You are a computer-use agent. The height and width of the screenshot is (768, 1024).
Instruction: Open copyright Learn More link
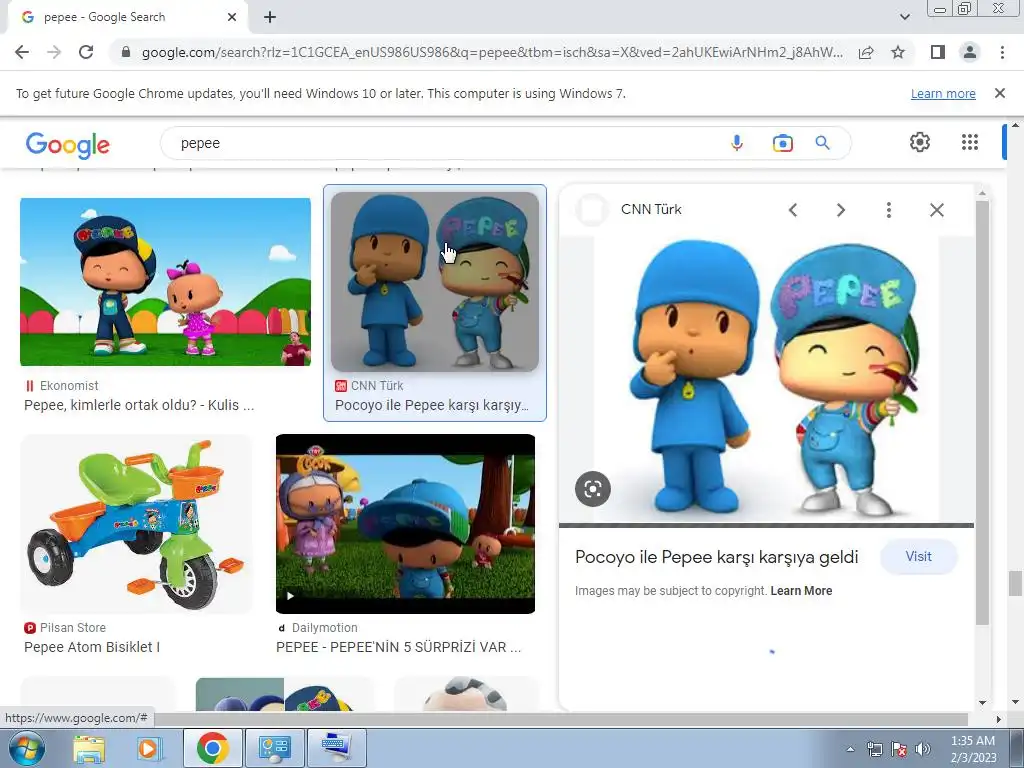(801, 590)
